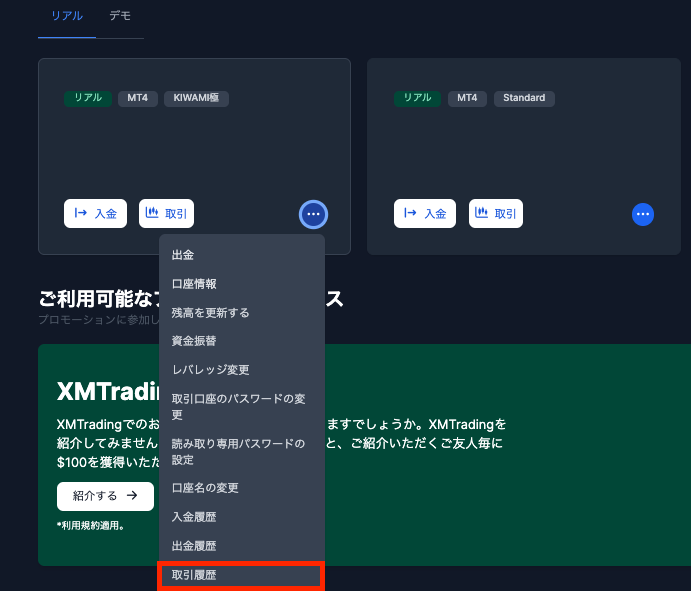Open three-dot menu on Standard account card
This screenshot has height=591, width=691.
pyautogui.click(x=643, y=214)
